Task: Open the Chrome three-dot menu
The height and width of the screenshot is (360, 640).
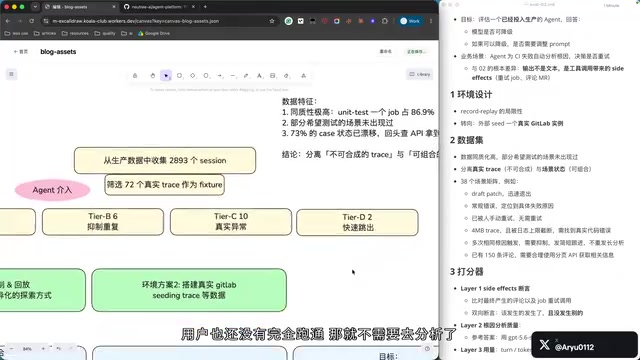Action: pyautogui.click(x=431, y=21)
